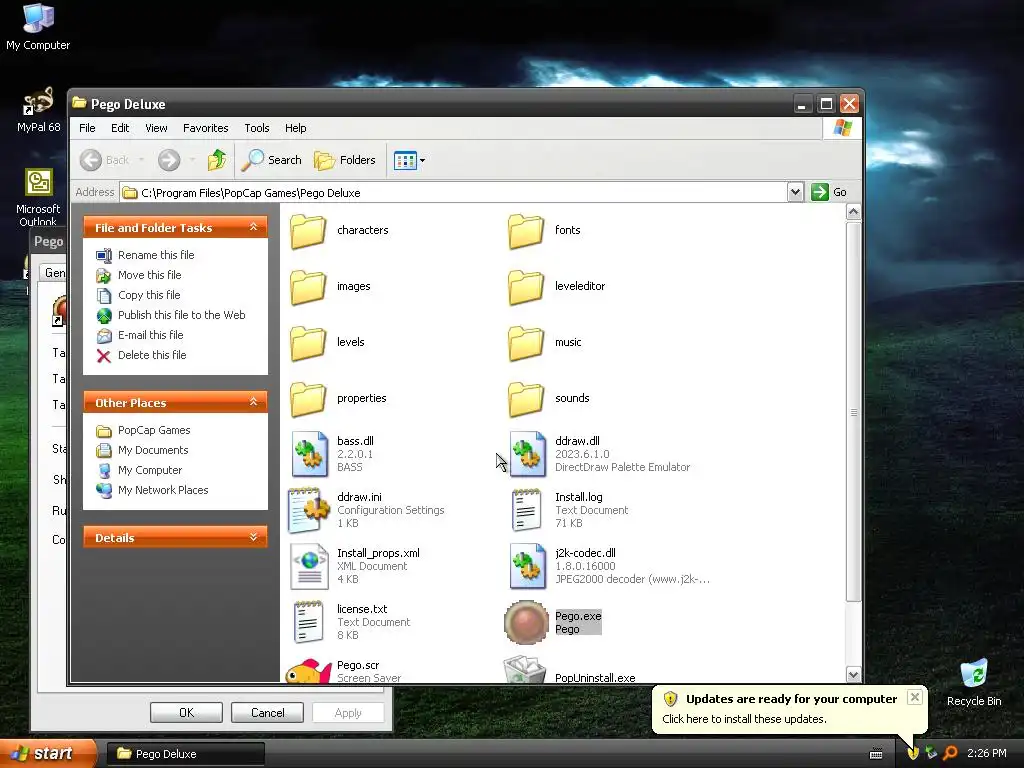Click the file list scroll down arrow

(x=853, y=674)
